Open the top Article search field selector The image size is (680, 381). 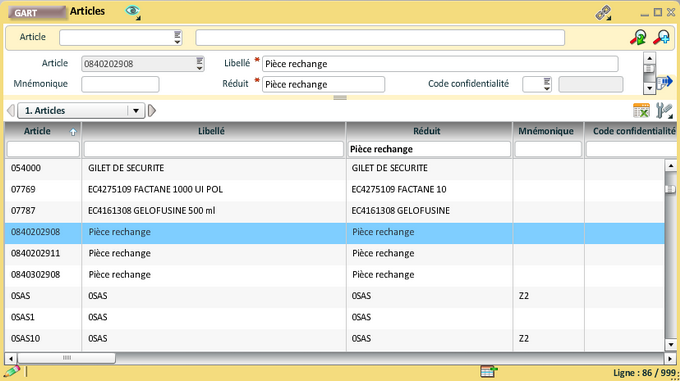coord(177,37)
